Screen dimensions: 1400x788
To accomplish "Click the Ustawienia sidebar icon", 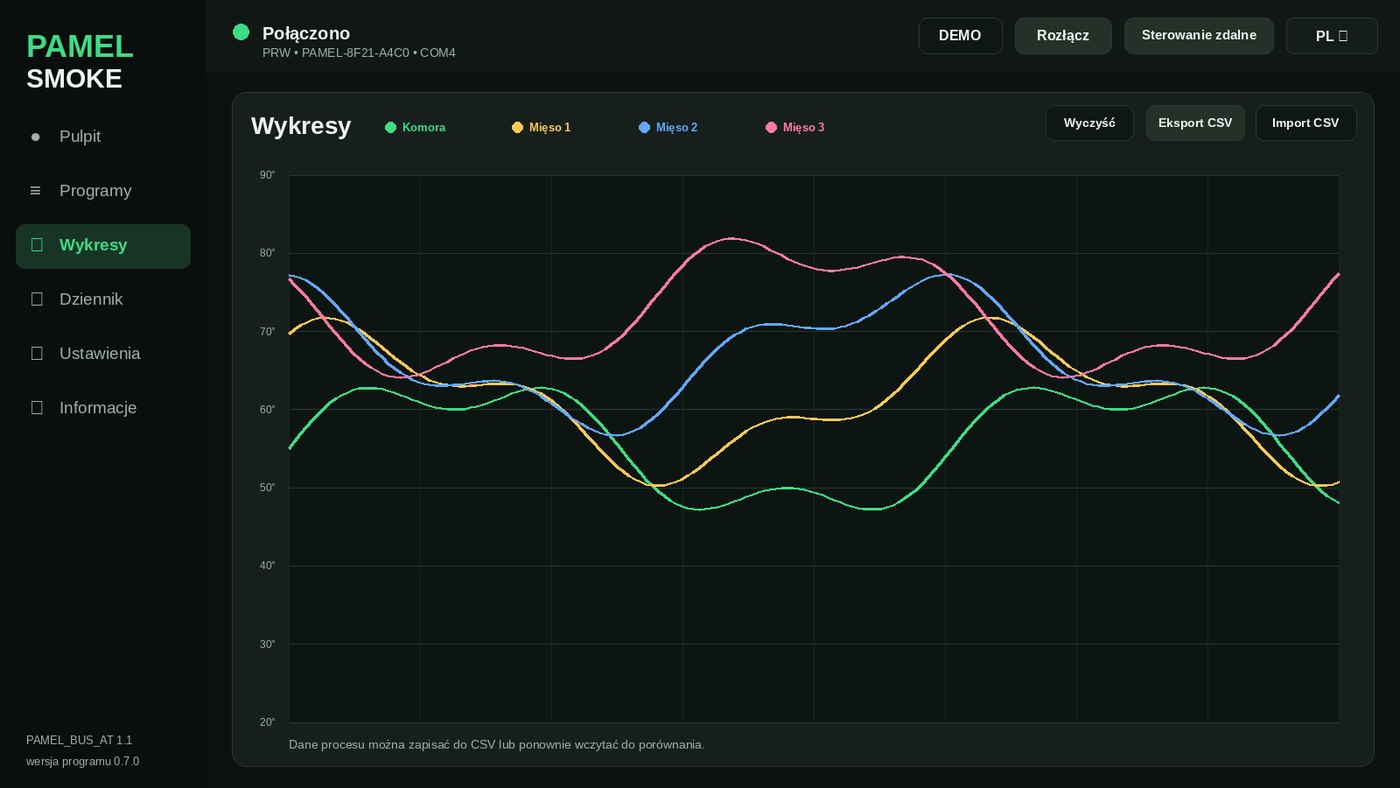I will (37, 354).
